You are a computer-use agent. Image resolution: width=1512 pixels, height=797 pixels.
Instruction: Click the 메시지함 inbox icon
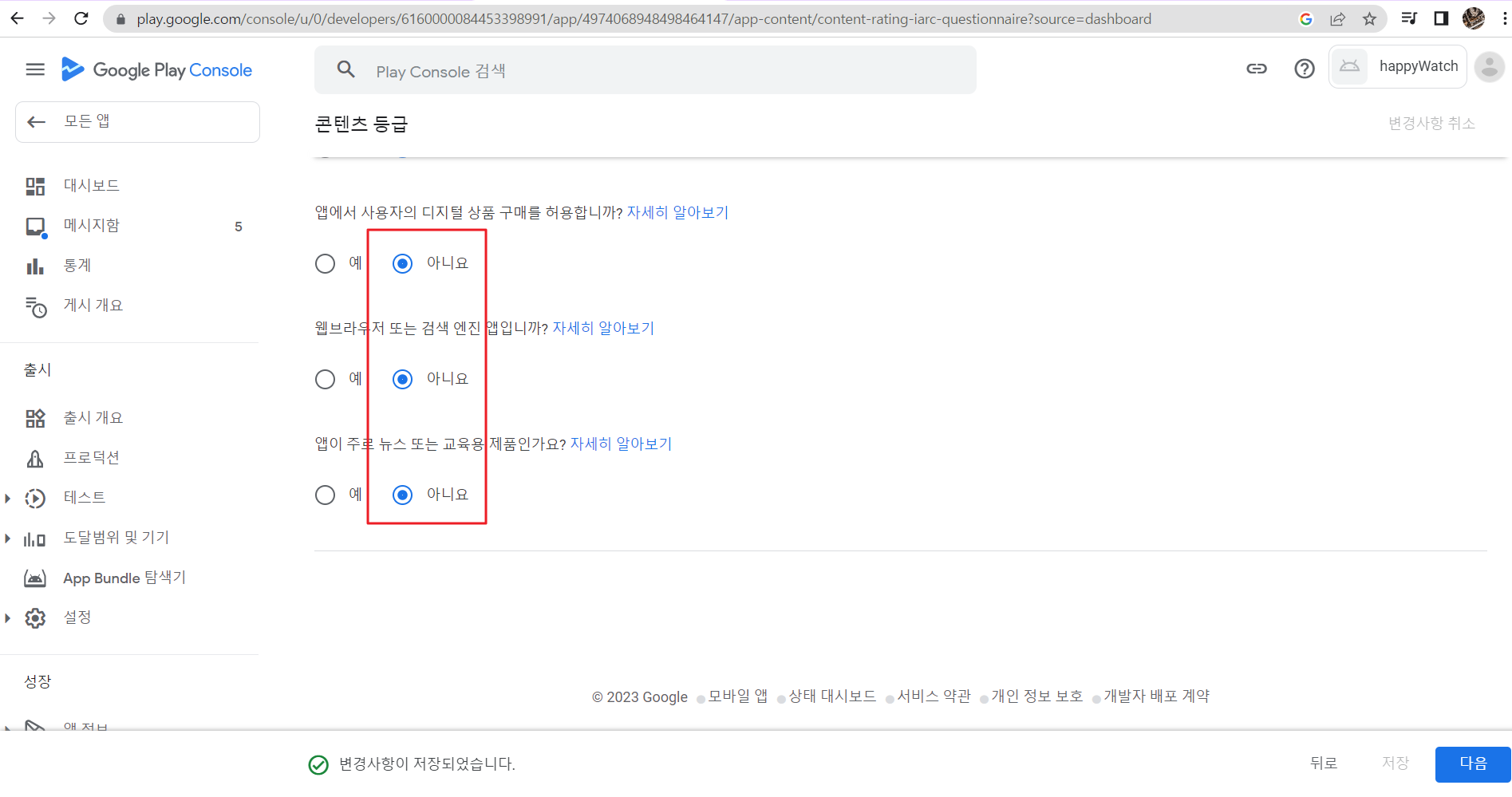(35, 227)
